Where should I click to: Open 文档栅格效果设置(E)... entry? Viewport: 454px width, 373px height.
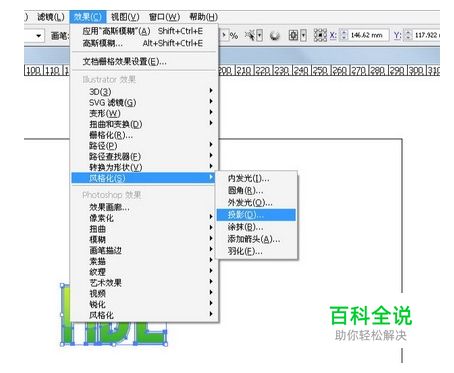144,62
